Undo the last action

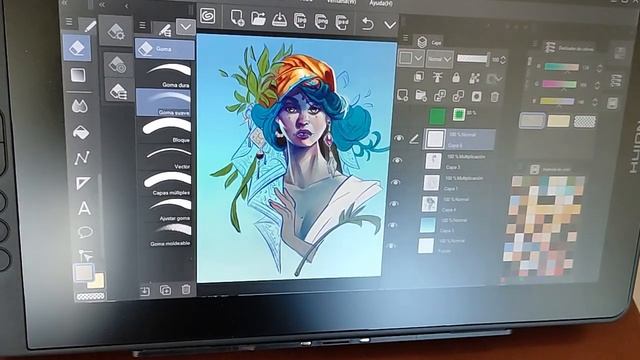click(x=367, y=24)
